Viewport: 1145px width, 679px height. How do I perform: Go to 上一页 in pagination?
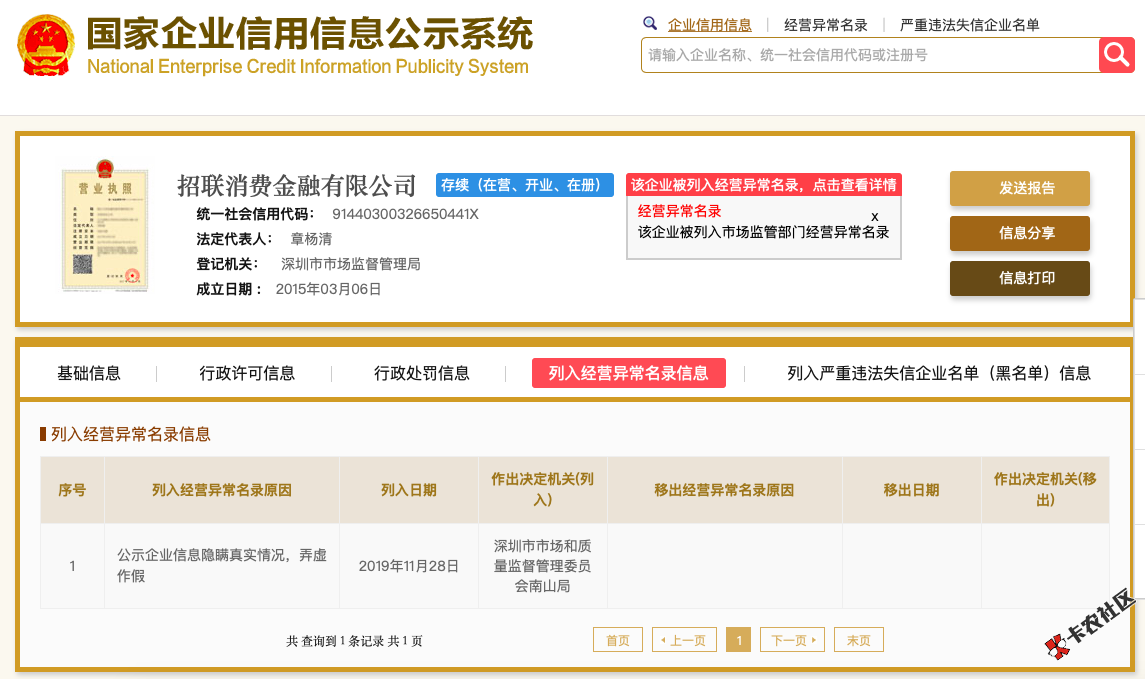(684, 640)
